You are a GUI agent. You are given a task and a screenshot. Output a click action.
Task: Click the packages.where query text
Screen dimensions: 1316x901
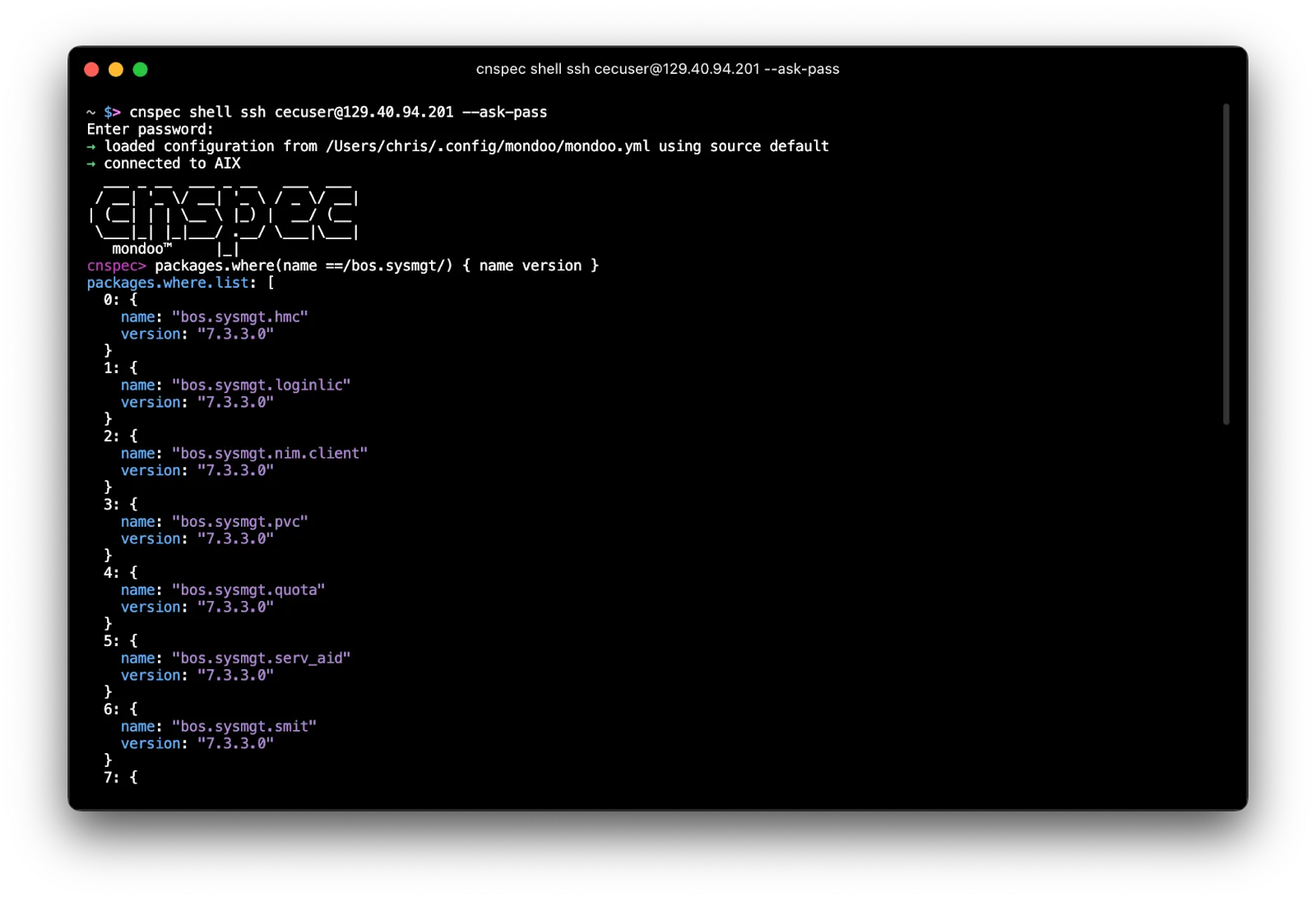pyautogui.click(x=377, y=266)
